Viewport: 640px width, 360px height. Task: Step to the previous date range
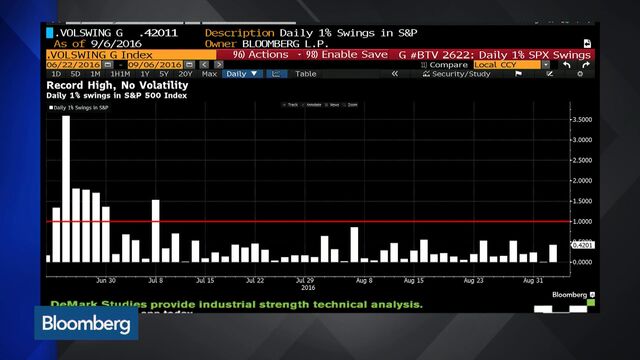(204, 65)
